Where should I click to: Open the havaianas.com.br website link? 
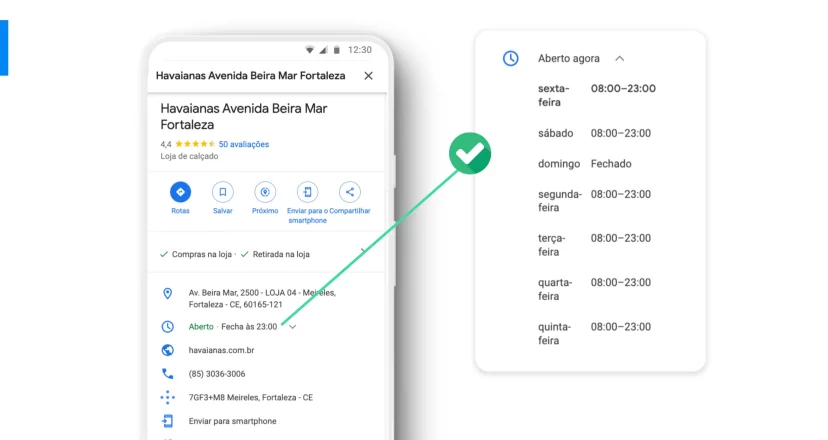click(x=221, y=350)
